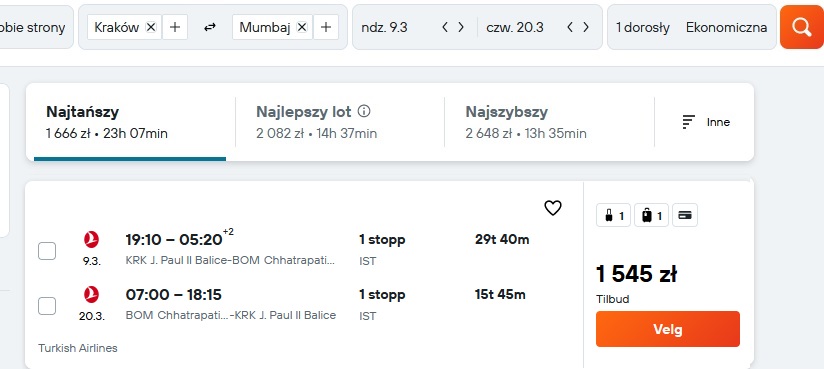Tick the return 07:00 flight checkbox
The image size is (824, 369).
(x=47, y=305)
